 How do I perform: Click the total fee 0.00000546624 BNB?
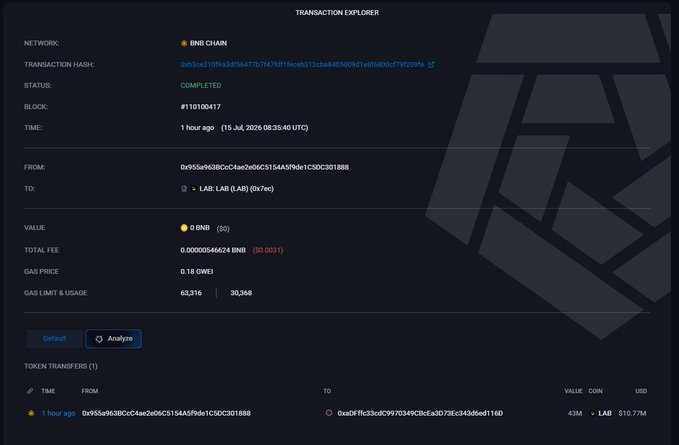(x=213, y=250)
